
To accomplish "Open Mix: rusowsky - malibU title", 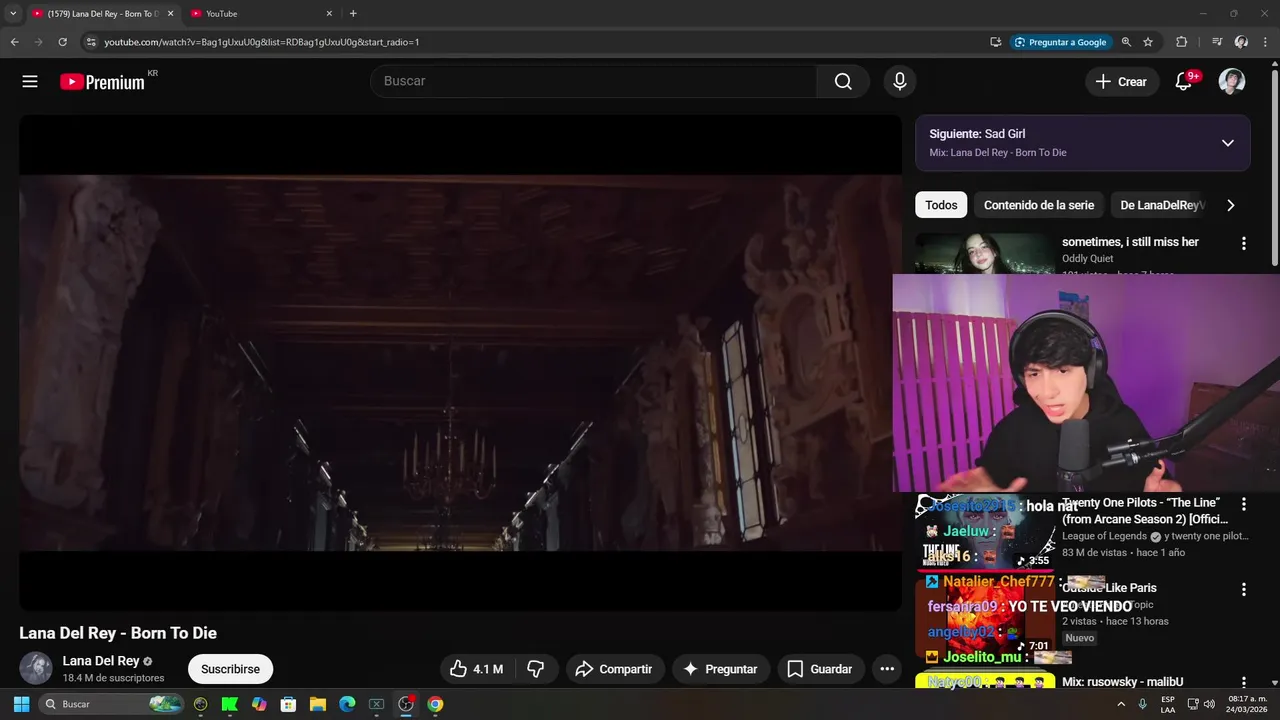I will click(x=1122, y=682).
